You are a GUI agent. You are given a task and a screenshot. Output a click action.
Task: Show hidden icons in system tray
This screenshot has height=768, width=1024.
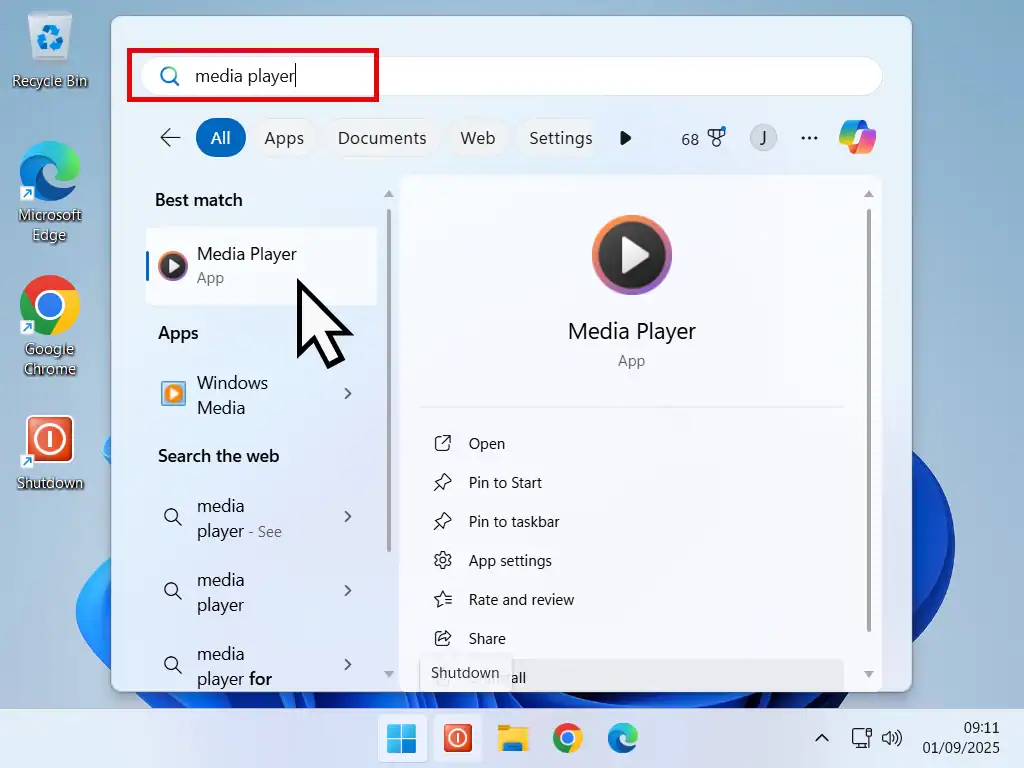[822, 739]
